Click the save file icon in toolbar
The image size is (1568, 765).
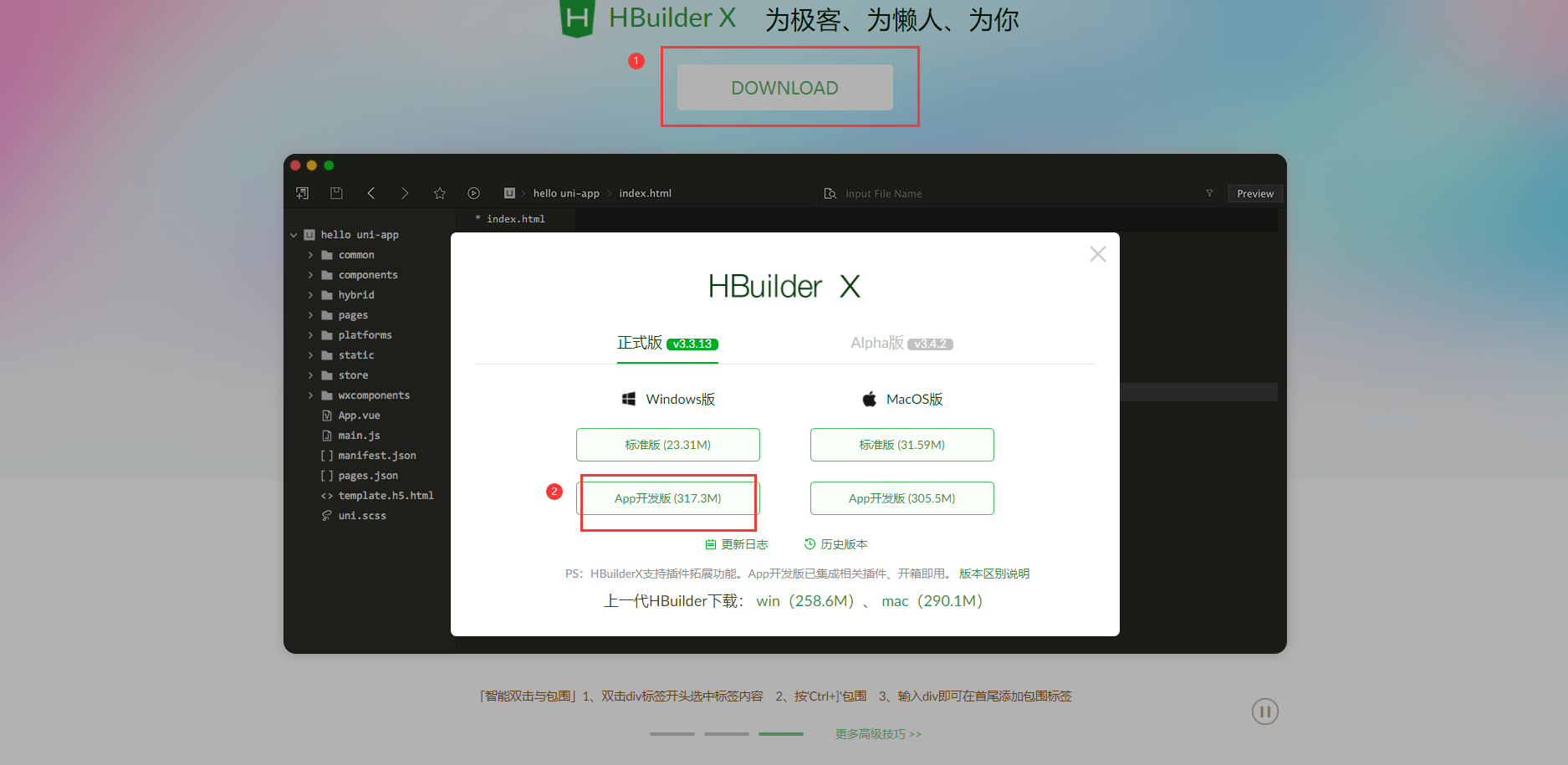pos(336,193)
